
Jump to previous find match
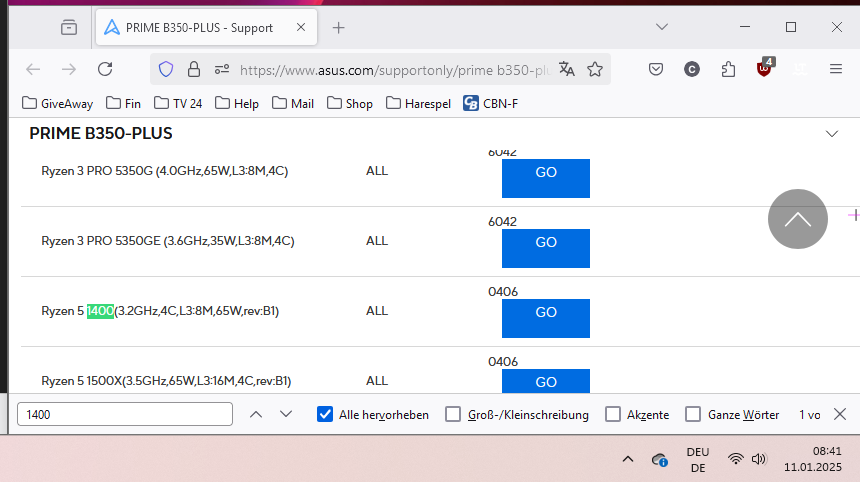(256, 414)
